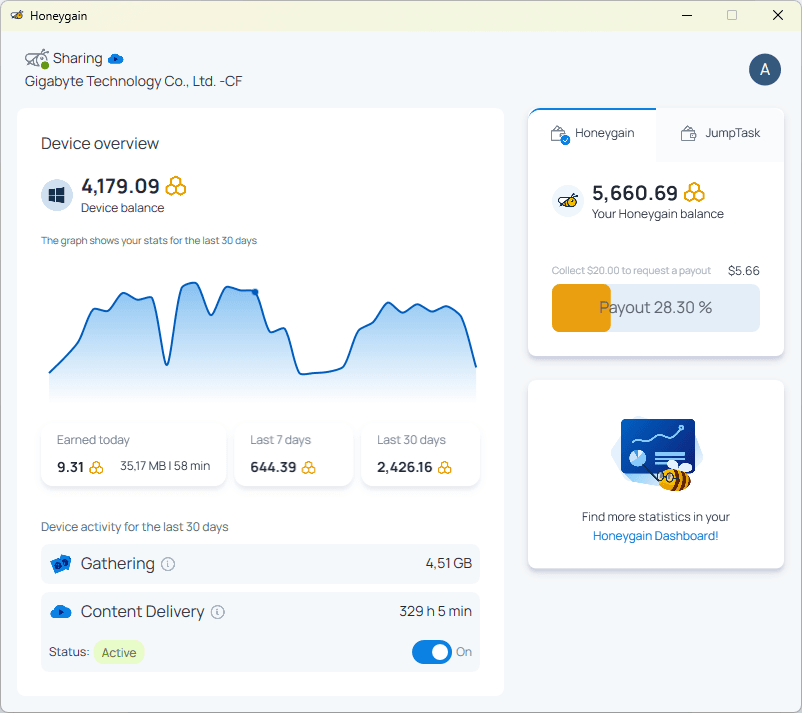The image size is (802, 713).
Task: Click the Content Delivery cloud icon
Action: point(61,612)
